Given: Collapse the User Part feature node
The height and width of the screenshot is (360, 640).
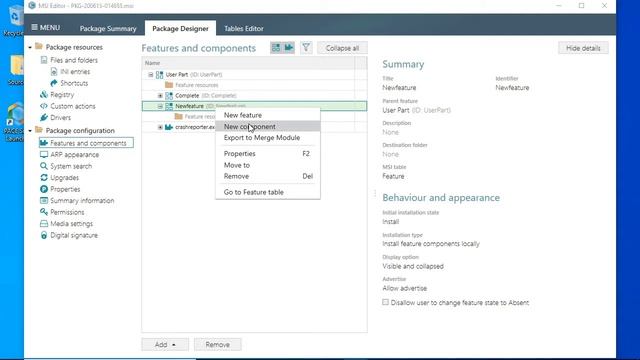Looking at the screenshot, I should (151, 75).
